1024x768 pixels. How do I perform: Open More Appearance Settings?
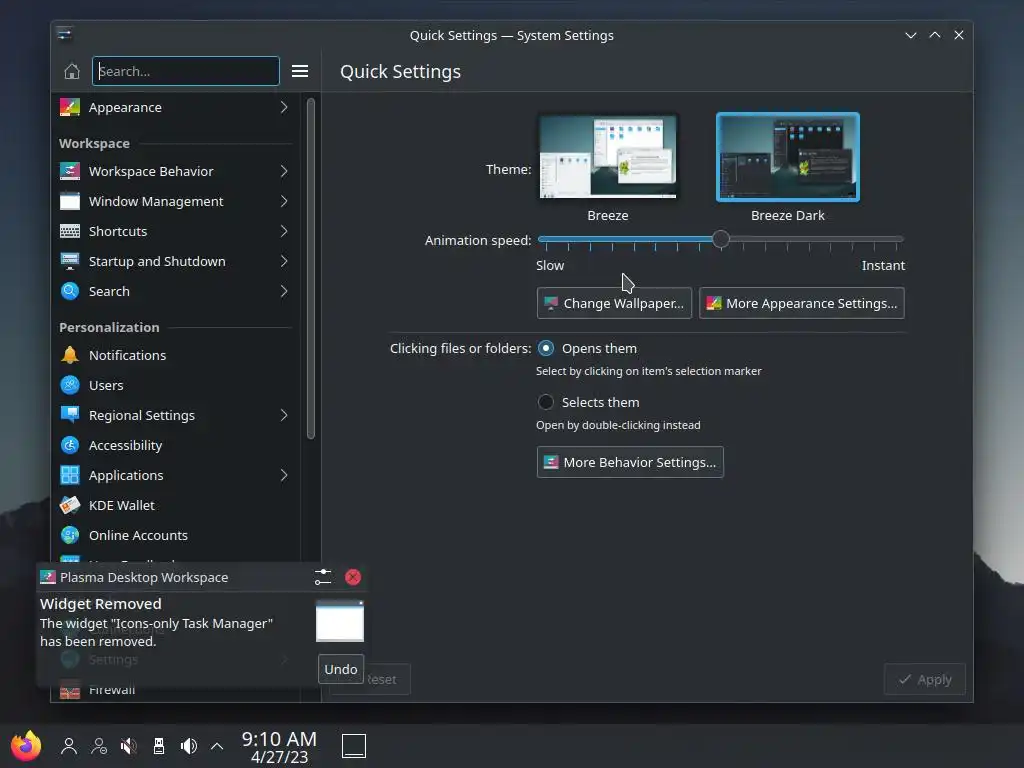pyautogui.click(x=801, y=303)
